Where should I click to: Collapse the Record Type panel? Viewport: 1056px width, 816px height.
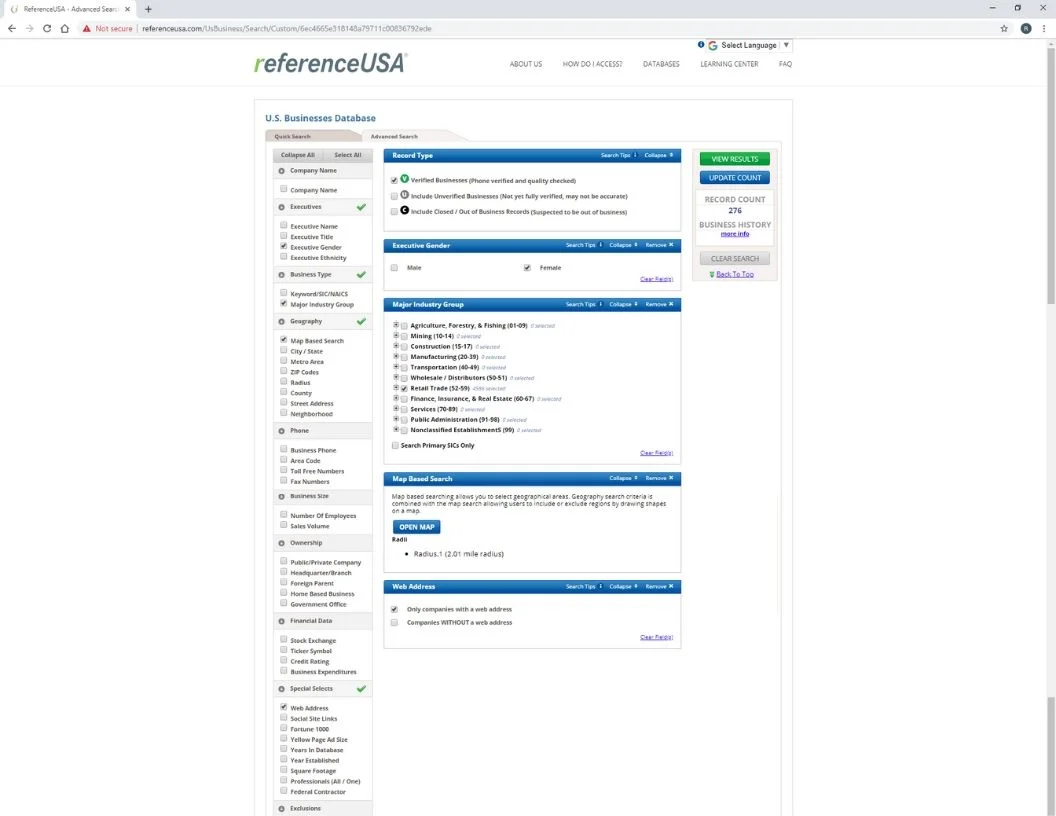click(658, 156)
